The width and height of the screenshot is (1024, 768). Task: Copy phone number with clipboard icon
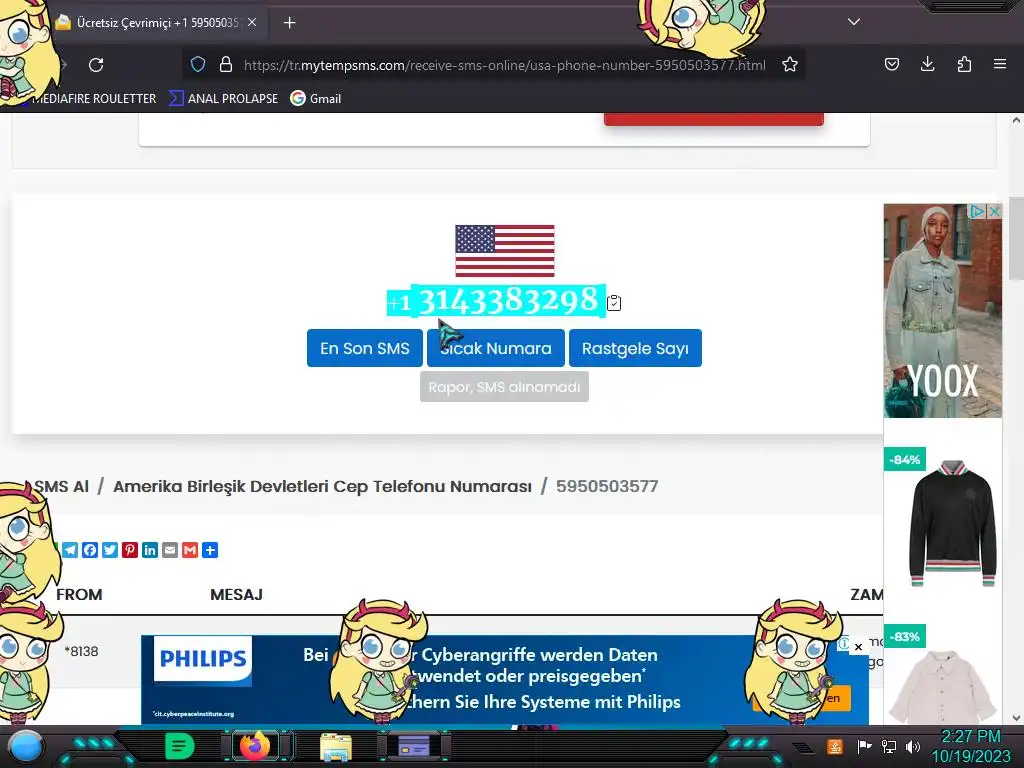(614, 303)
